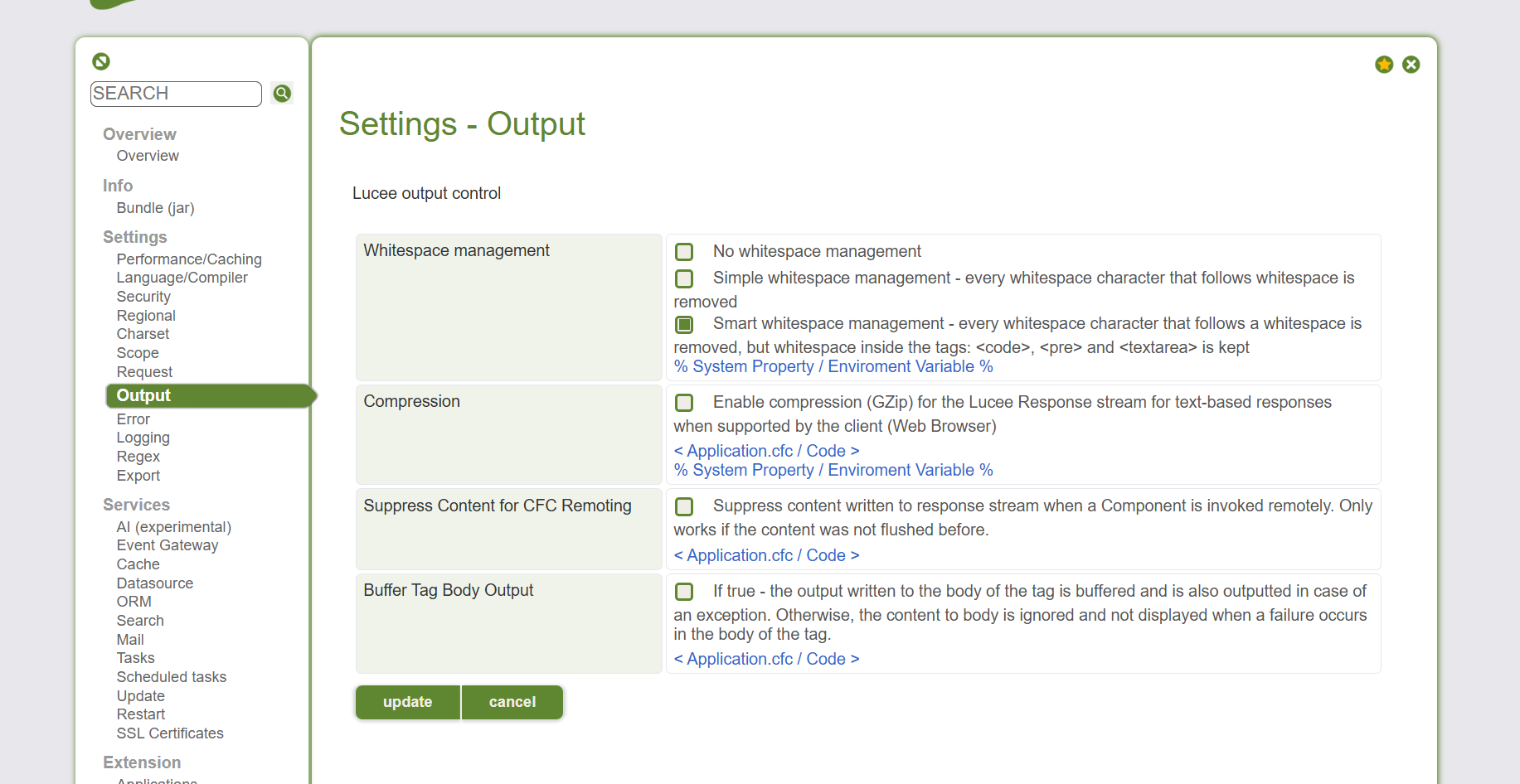Expand System Property link under Whitespace management
Screen dimensions: 1520x784
[833, 366]
